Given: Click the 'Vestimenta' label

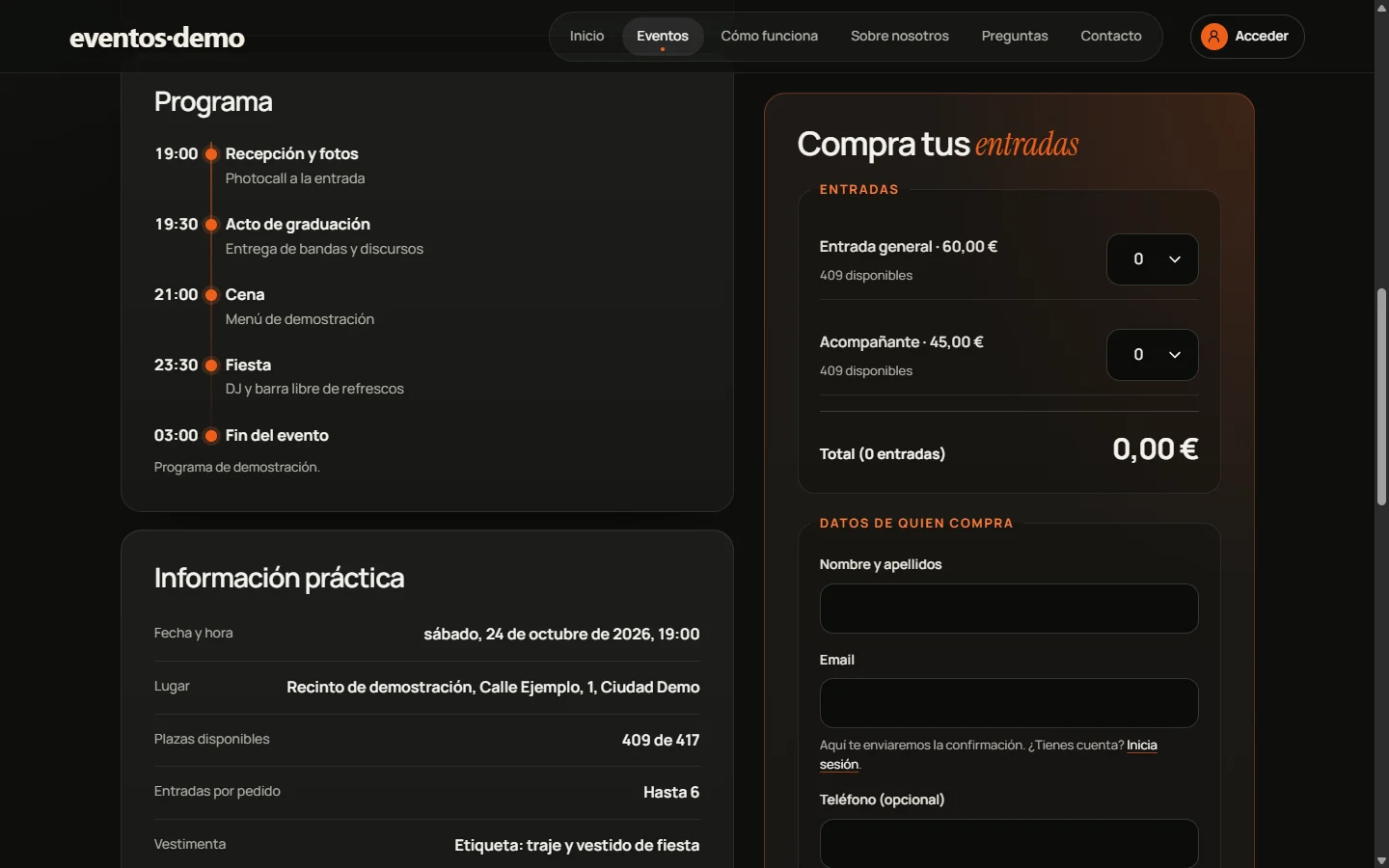Looking at the screenshot, I should (x=190, y=844).
